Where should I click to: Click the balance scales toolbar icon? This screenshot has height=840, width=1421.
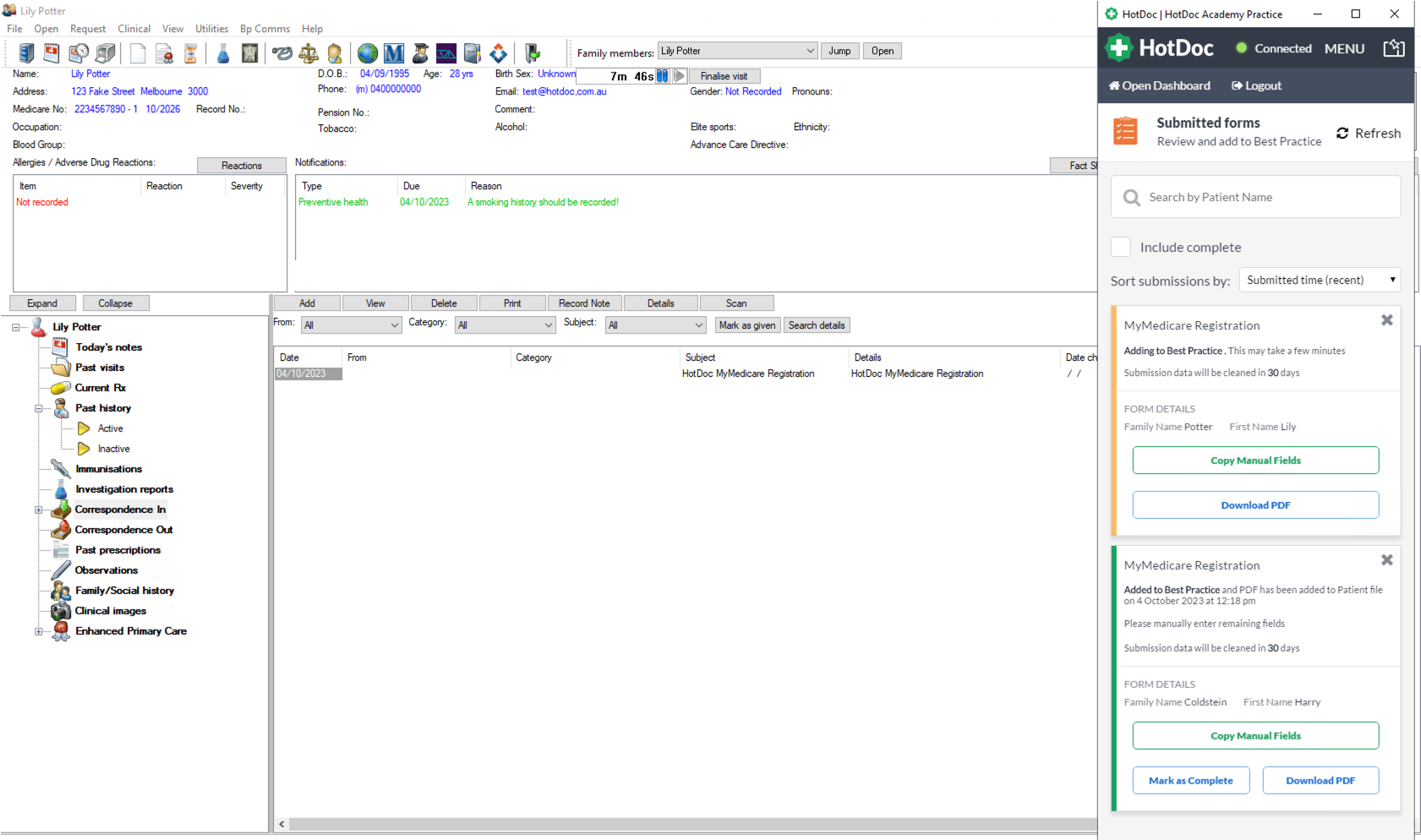point(309,53)
